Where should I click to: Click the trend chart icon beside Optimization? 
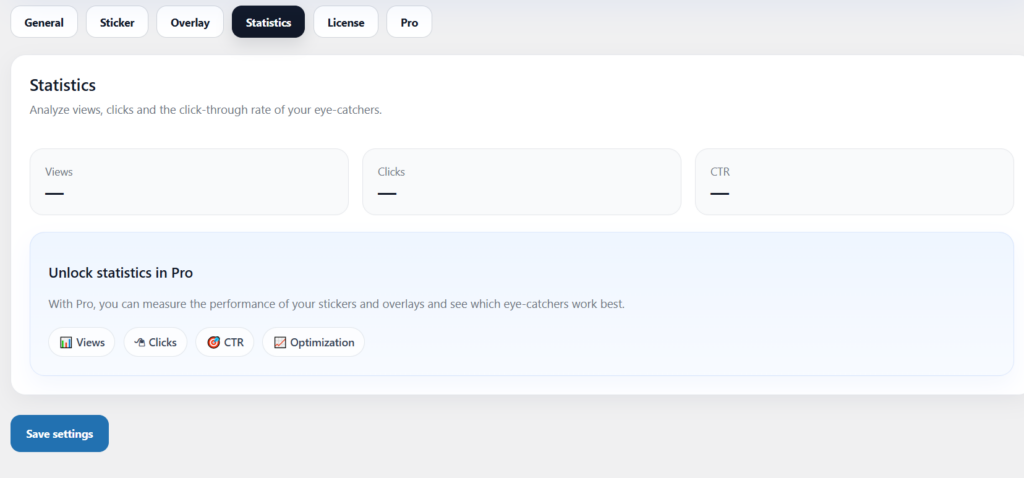pyautogui.click(x=280, y=342)
